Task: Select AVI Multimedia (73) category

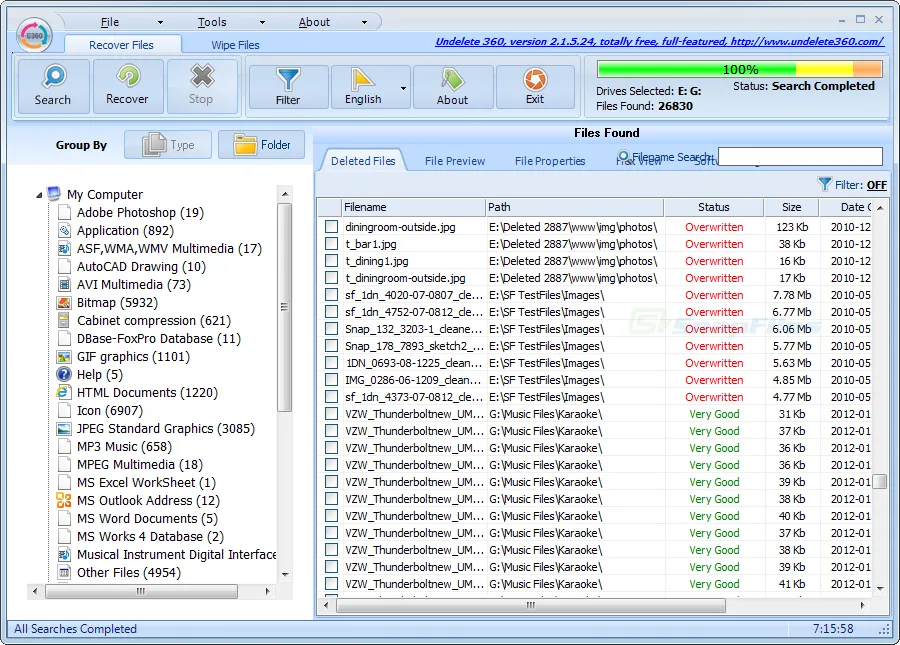Action: (134, 285)
